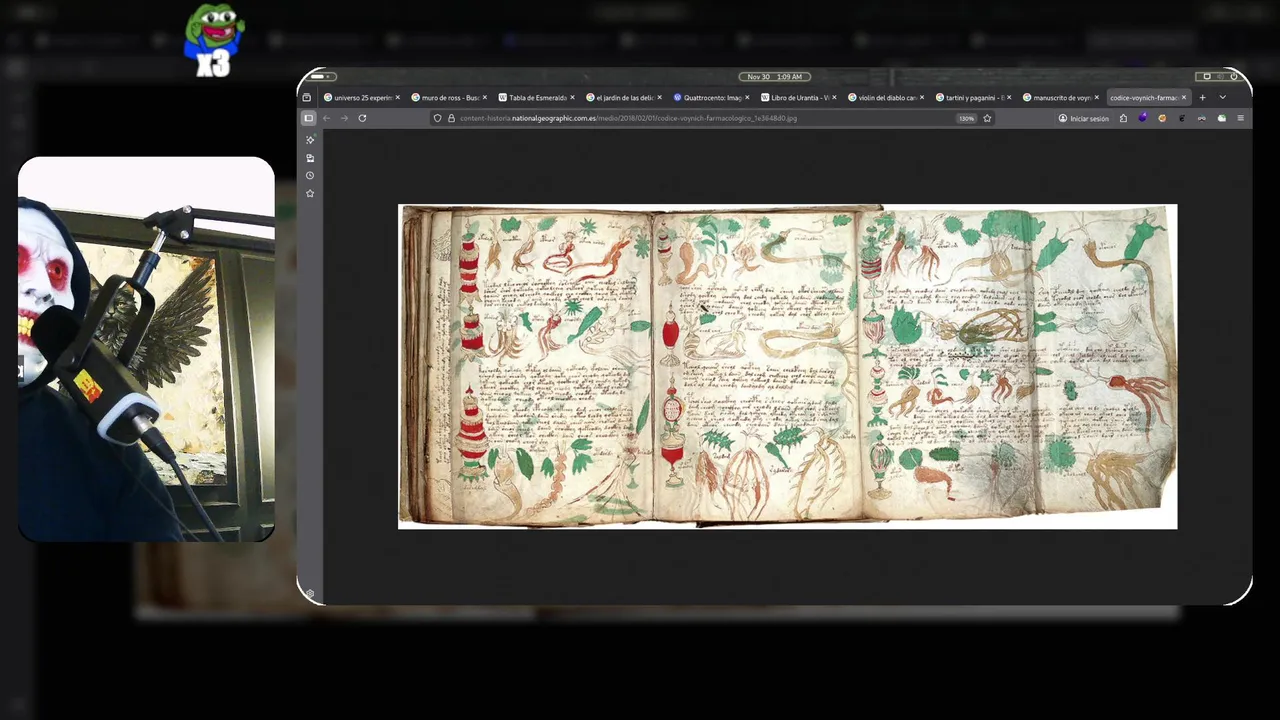
Task: Switch to muro de ross tab
Action: tap(449, 98)
